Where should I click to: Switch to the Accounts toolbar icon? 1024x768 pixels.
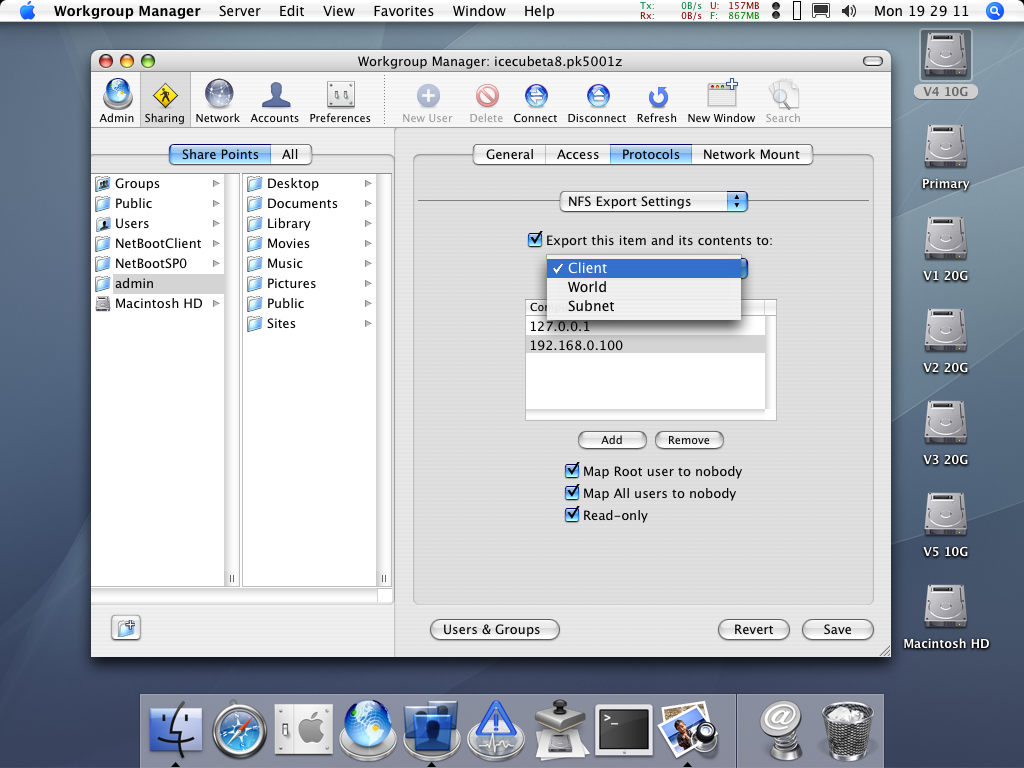[x=275, y=101]
